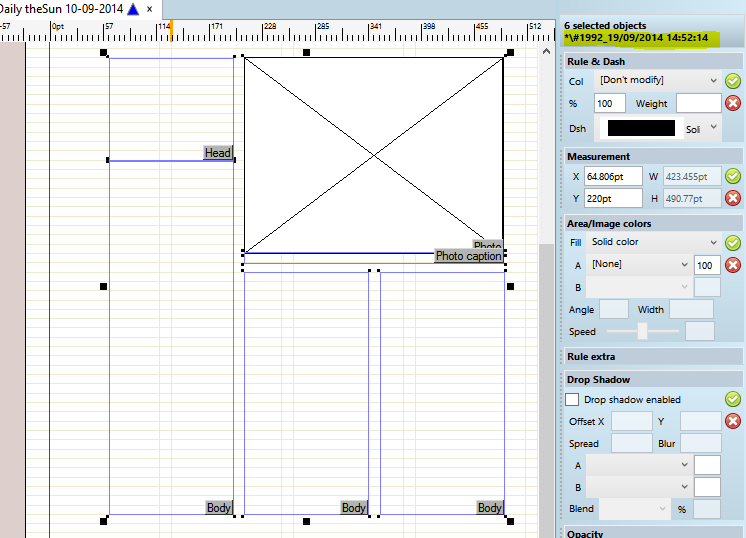Click the Speed value field
Image resolution: width=746 pixels, height=538 pixels.
pyautogui.click(x=699, y=331)
